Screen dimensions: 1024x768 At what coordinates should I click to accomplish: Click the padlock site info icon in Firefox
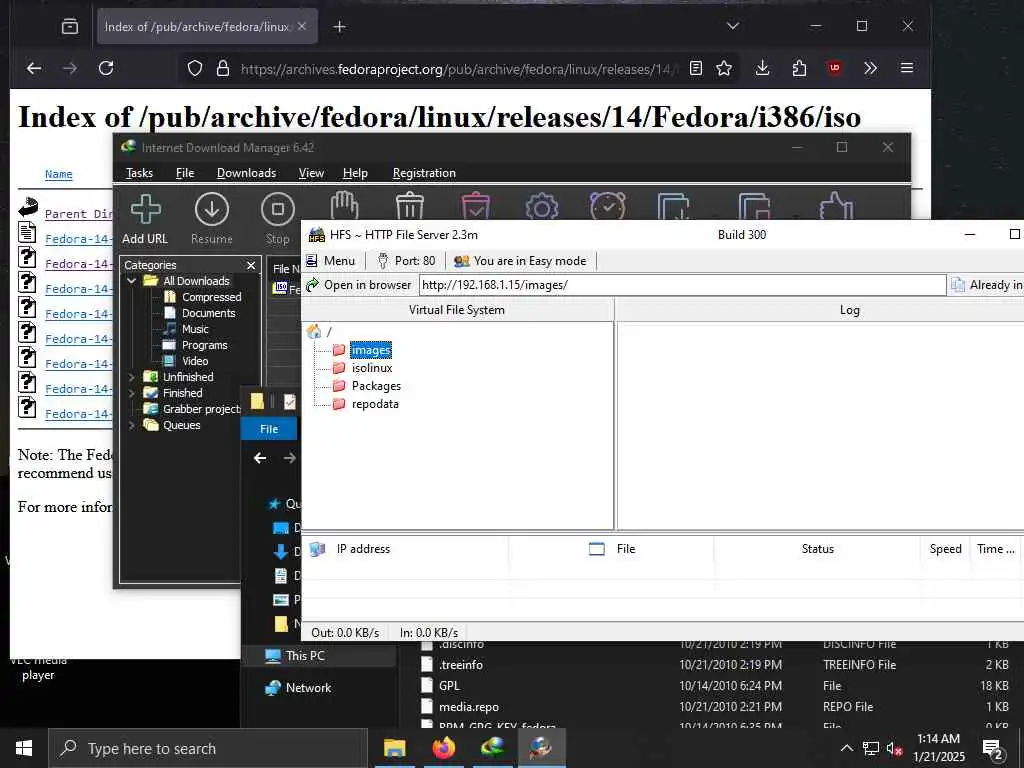click(x=223, y=69)
